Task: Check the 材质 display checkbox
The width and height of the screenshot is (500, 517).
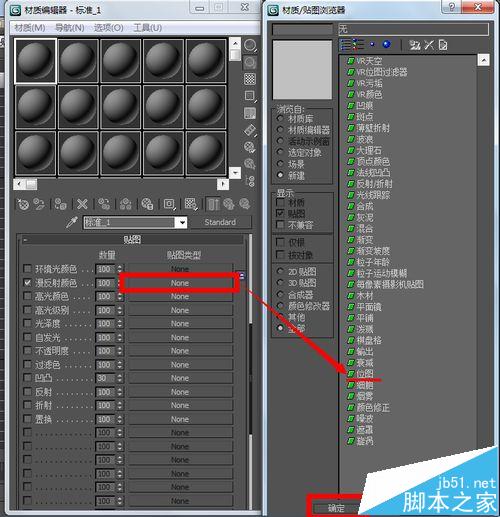Action: [x=280, y=202]
